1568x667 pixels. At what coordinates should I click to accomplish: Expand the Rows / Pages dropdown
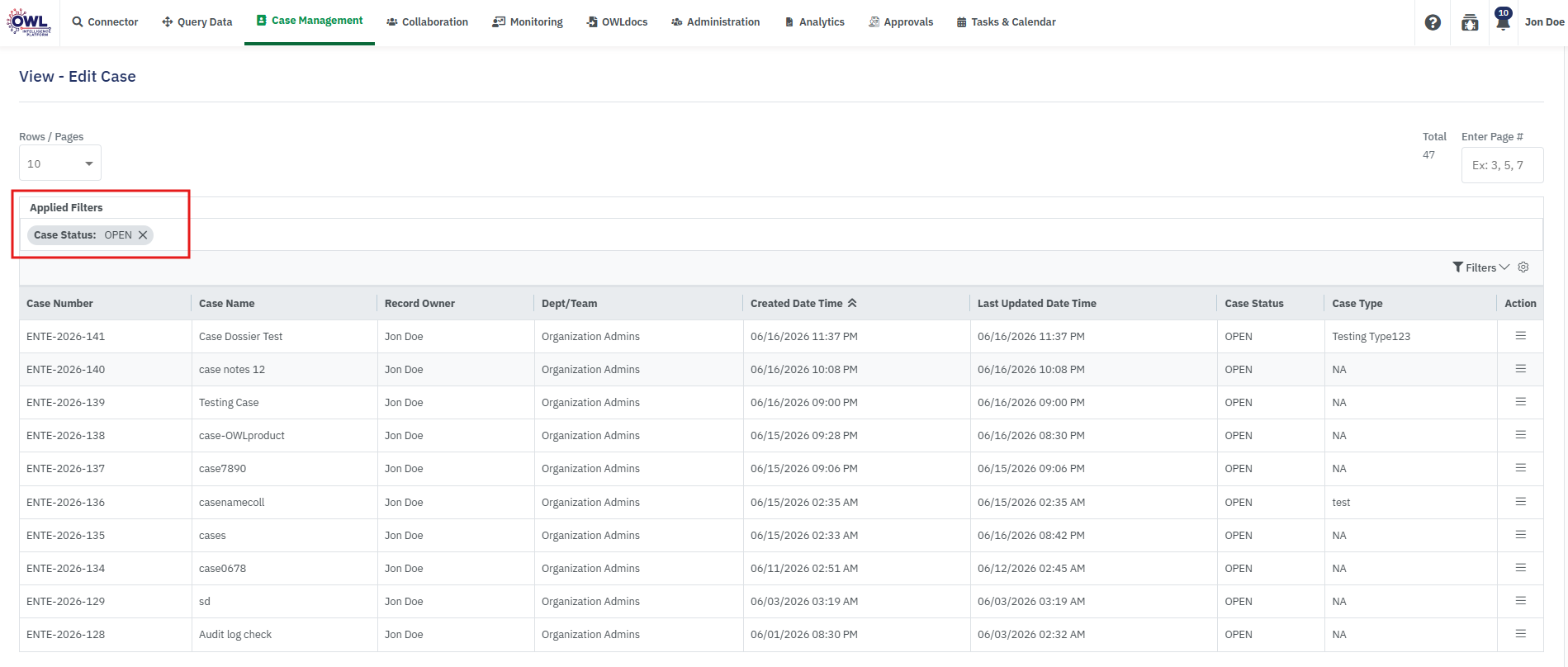pos(60,163)
